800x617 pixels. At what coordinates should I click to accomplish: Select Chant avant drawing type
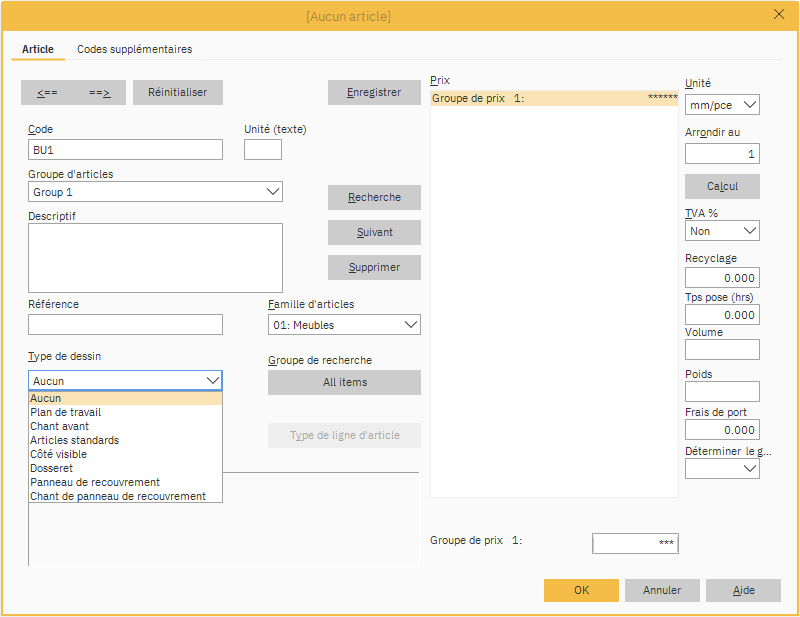[x=60, y=426]
